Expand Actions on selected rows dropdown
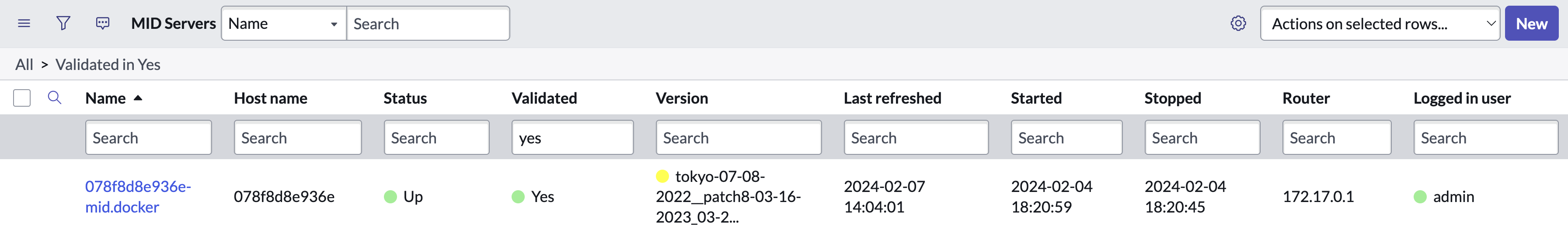Image resolution: width=1568 pixels, height=251 pixels. tap(1379, 24)
